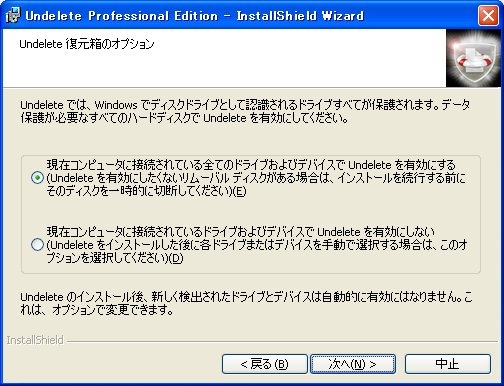This screenshot has height=386, width=504.
Task: Choose the option label ending with (D)
Action: [257, 245]
